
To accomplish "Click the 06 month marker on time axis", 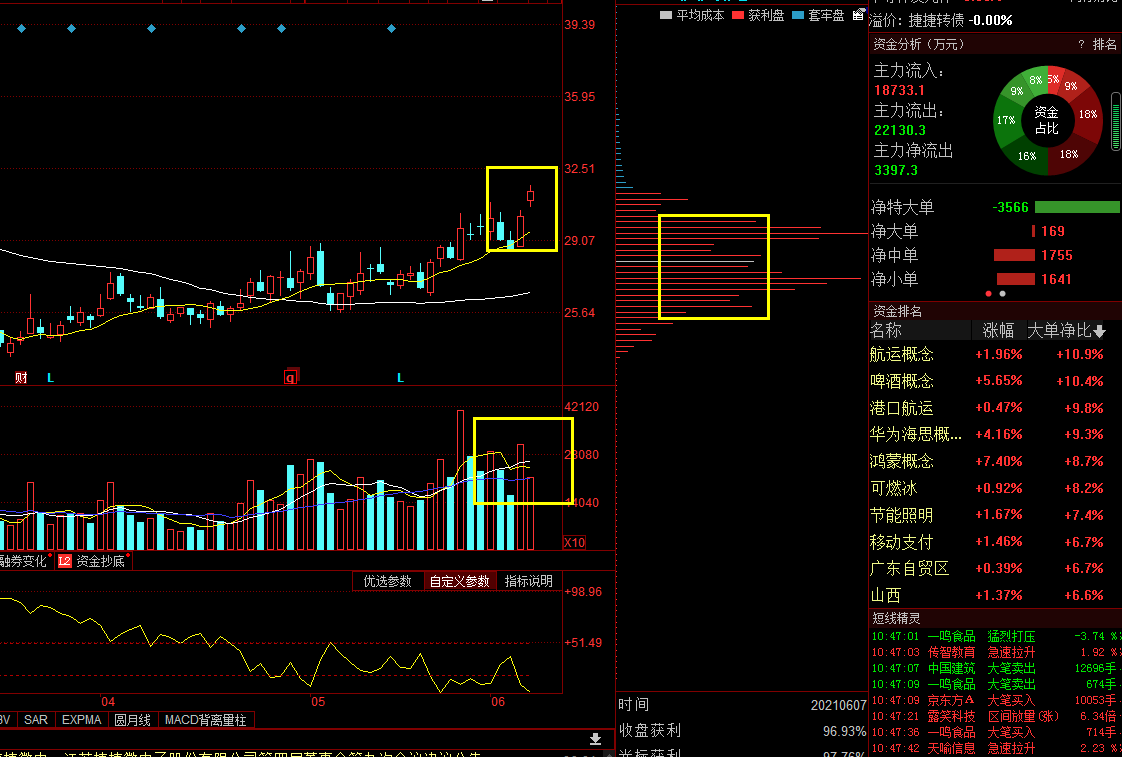I will (498, 702).
